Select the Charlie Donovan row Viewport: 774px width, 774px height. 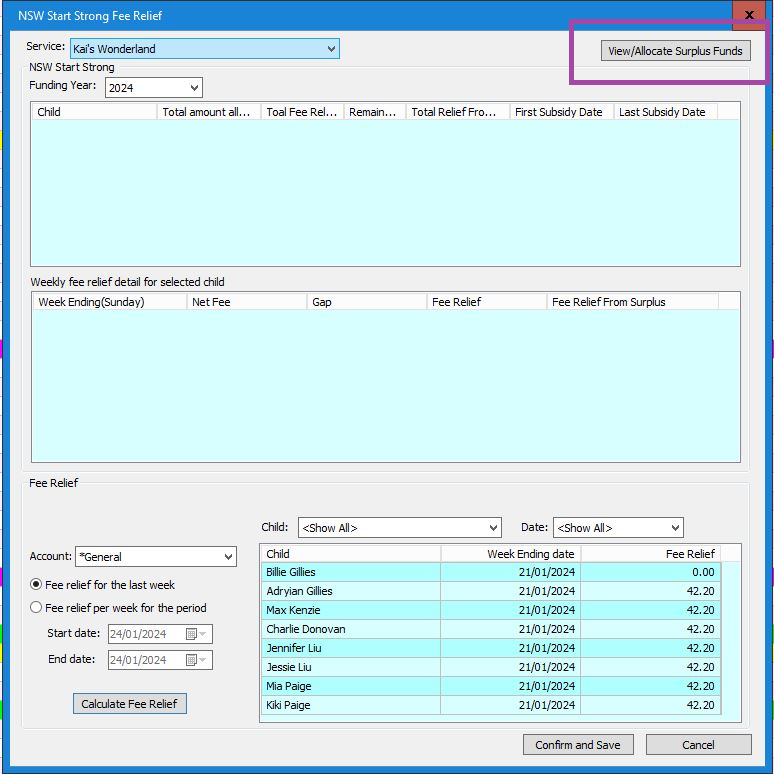click(x=350, y=629)
